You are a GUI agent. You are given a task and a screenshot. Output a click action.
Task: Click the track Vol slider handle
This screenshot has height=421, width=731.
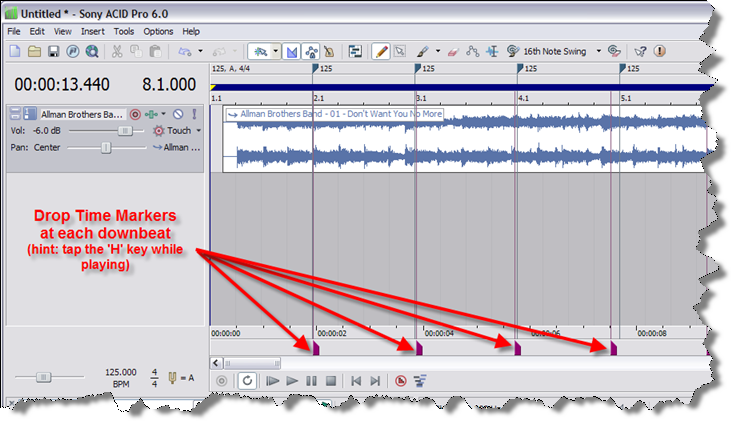(x=125, y=131)
